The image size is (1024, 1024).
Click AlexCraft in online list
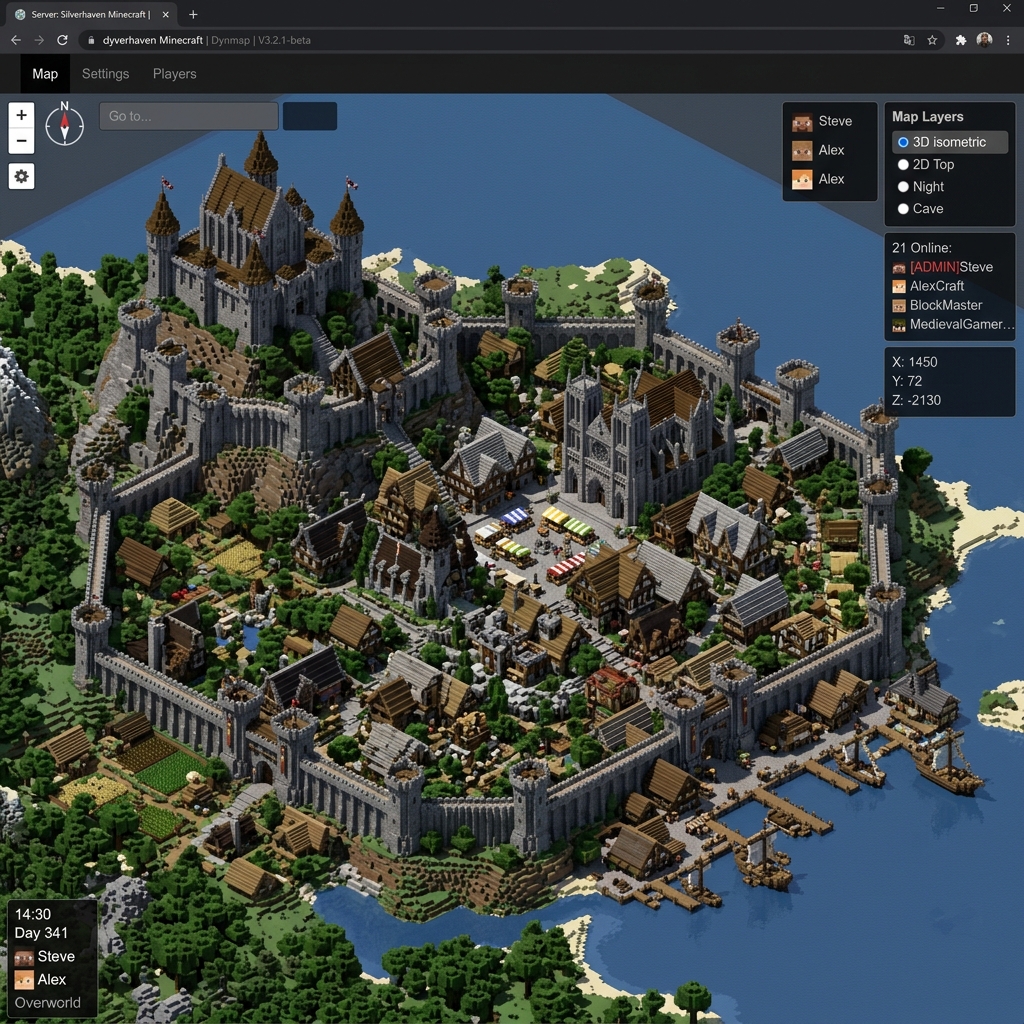[936, 287]
